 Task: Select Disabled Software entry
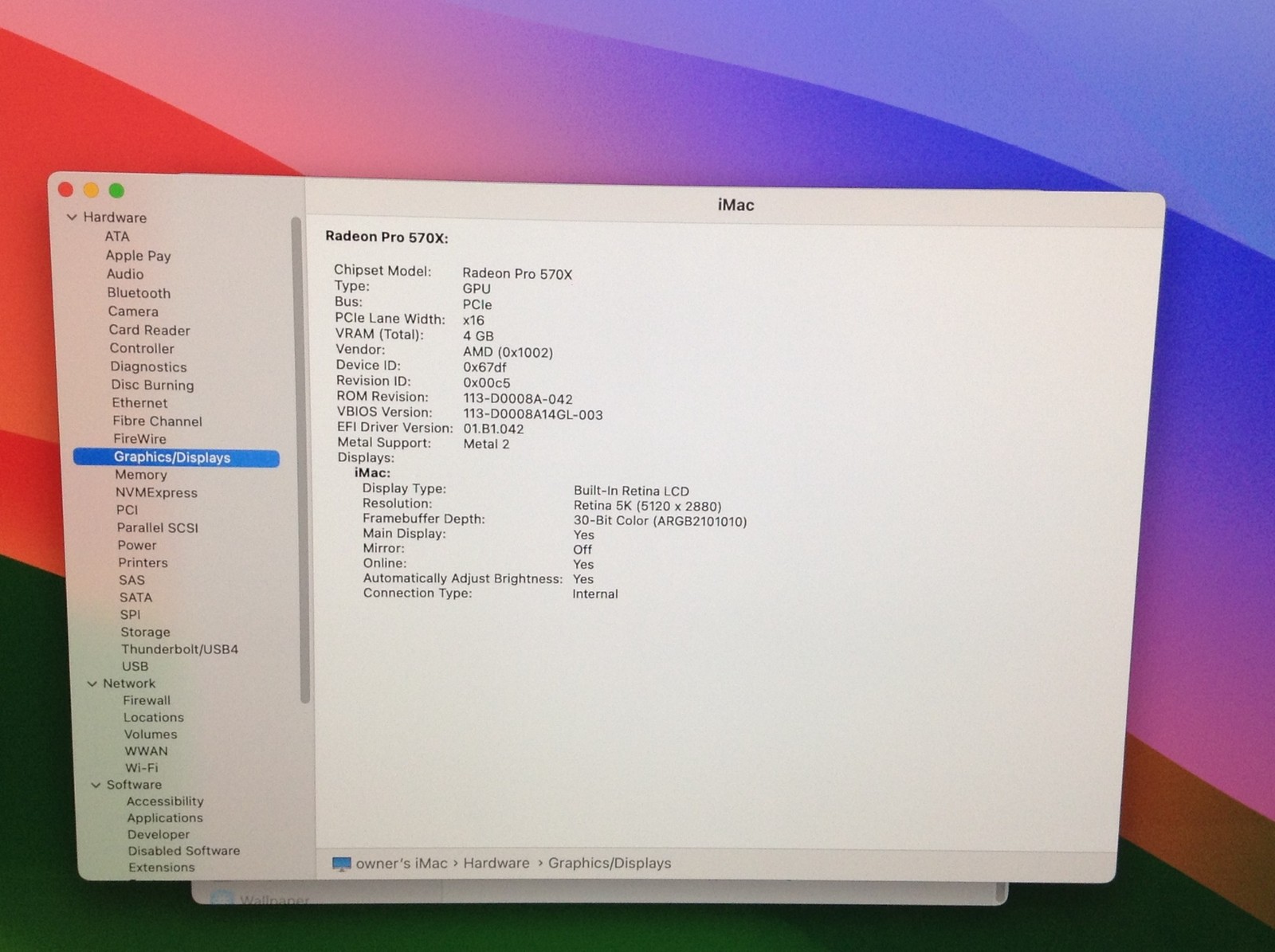tap(184, 851)
